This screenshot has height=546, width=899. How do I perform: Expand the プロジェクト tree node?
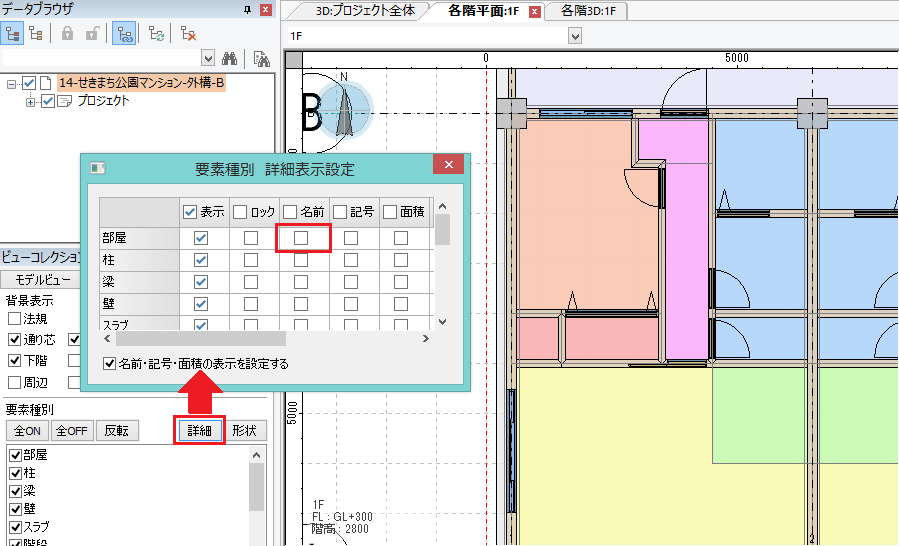click(30, 101)
